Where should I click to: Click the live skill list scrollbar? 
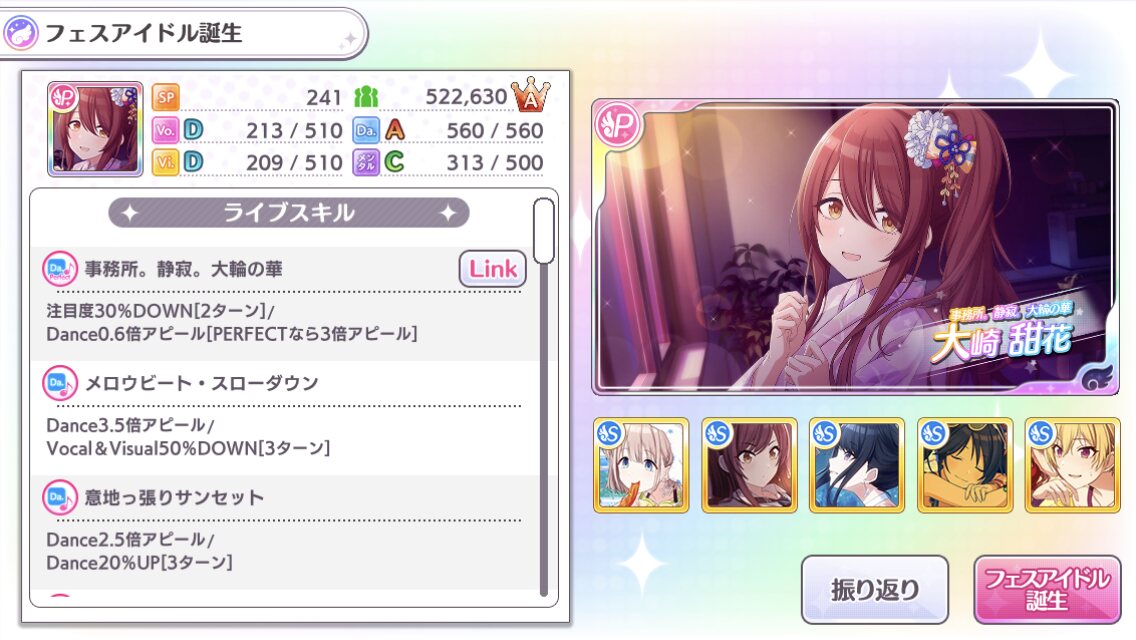point(543,397)
